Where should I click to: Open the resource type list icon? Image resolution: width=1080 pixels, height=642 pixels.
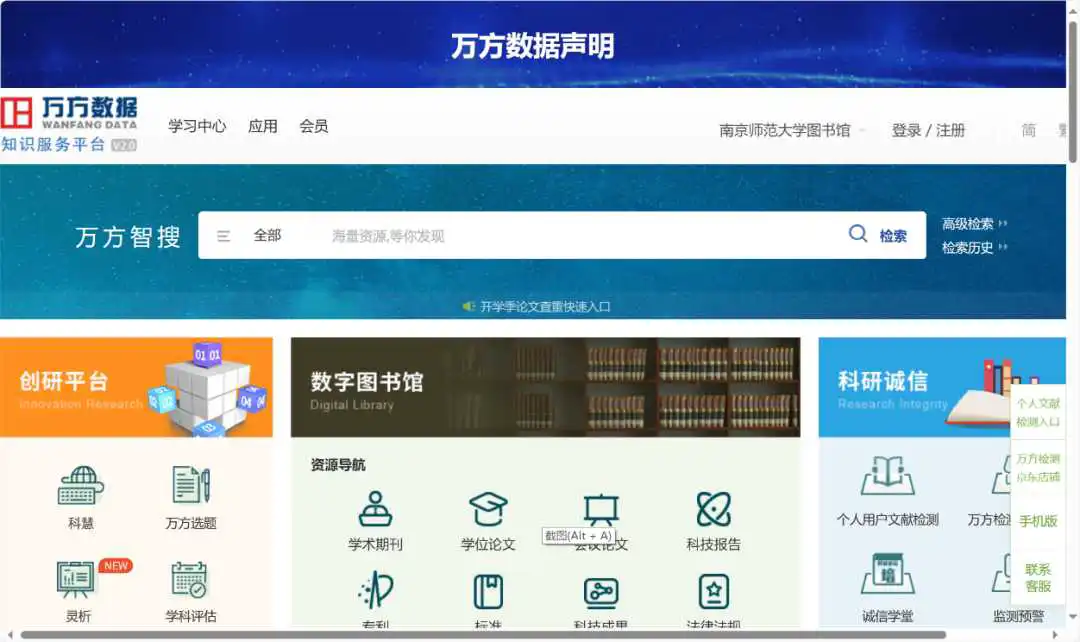click(x=223, y=236)
